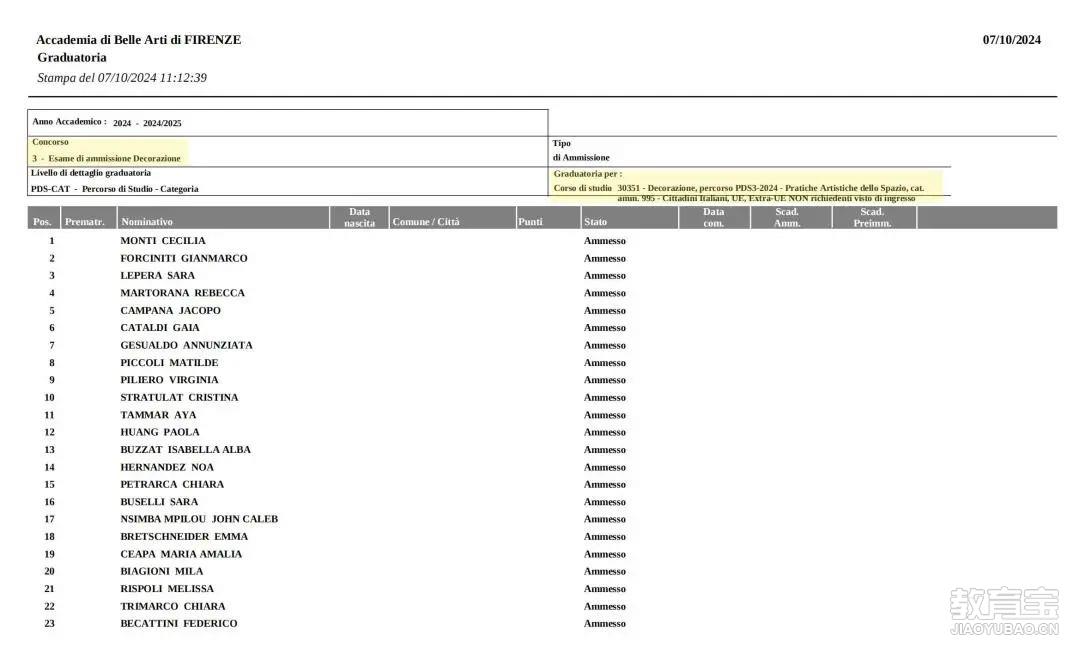This screenshot has width=1080, height=658.
Task: Click the name RISPOLI MELISSA
Action: (x=167, y=588)
